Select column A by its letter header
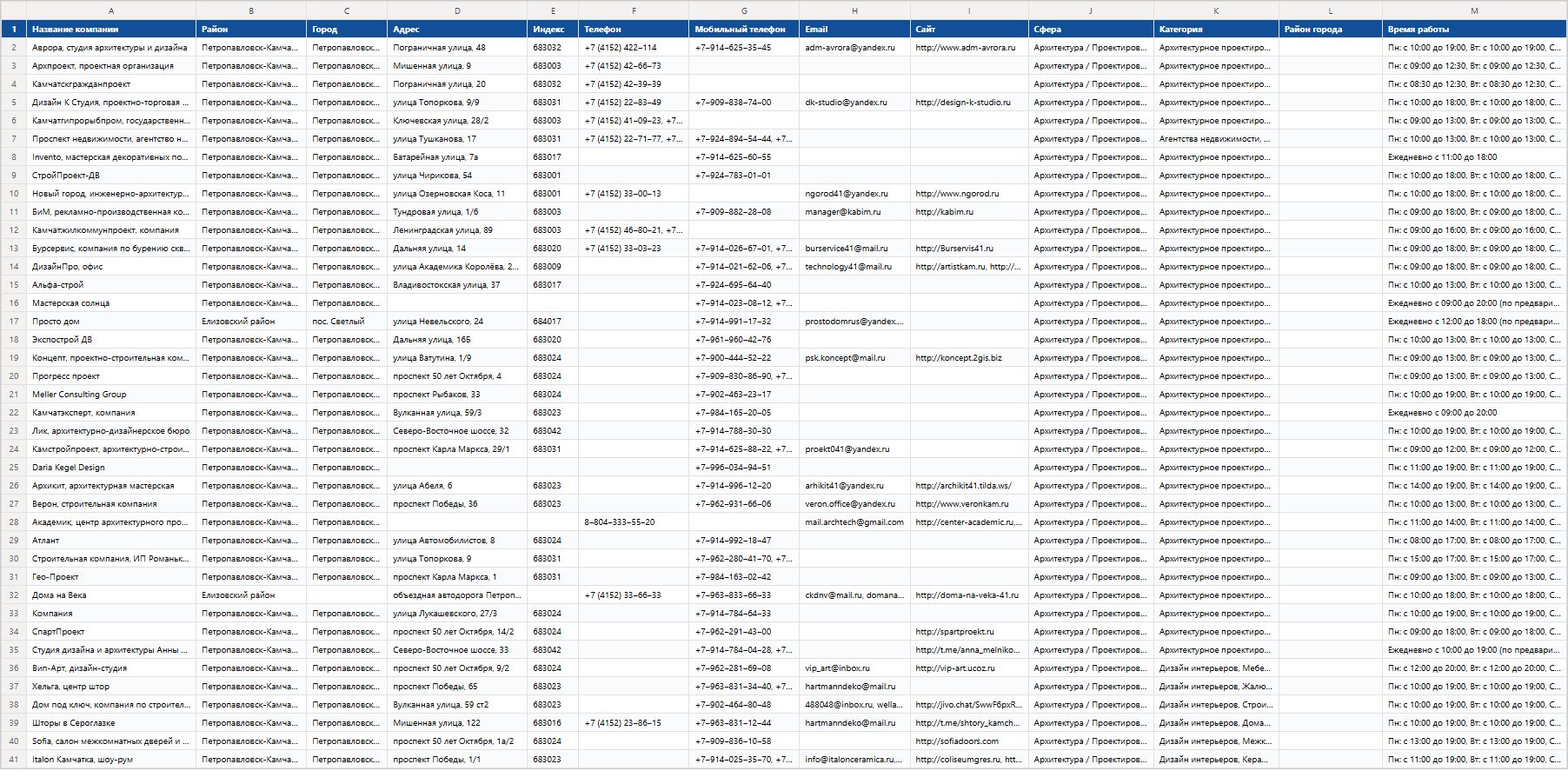 [x=111, y=10]
